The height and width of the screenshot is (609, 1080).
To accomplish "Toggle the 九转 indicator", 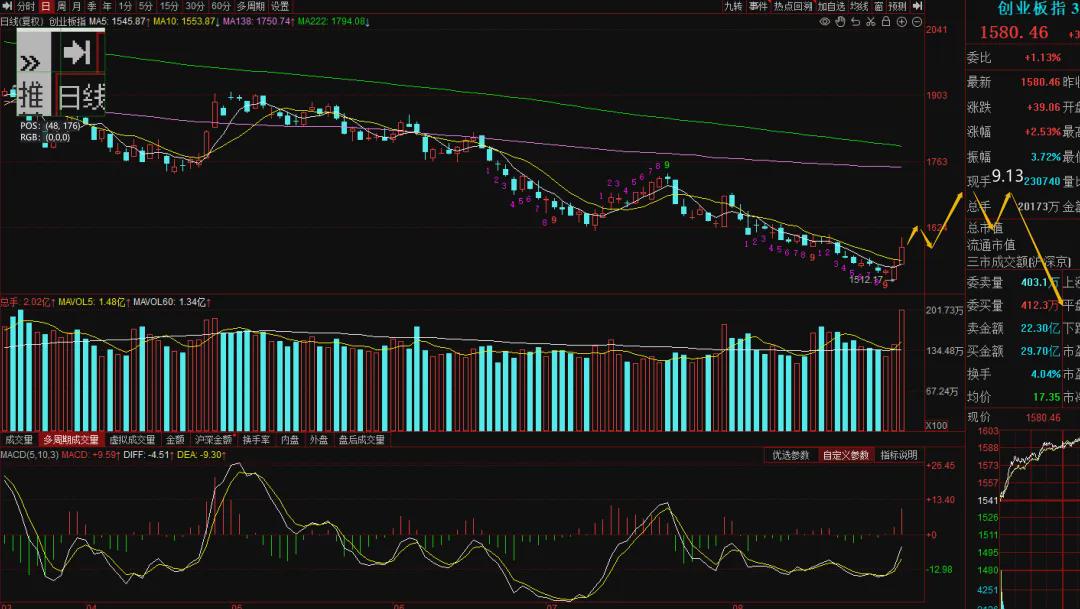I will 733,6.
